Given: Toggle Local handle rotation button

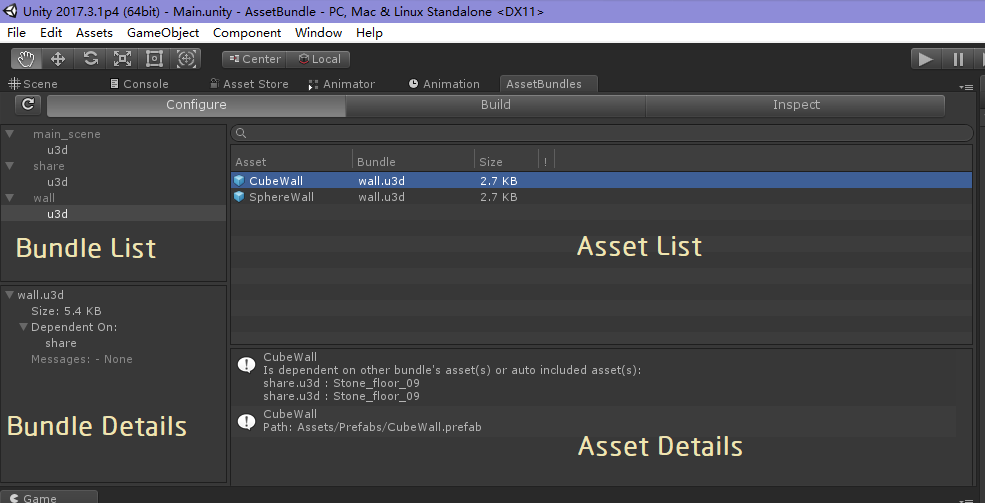Looking at the screenshot, I should 318,59.
